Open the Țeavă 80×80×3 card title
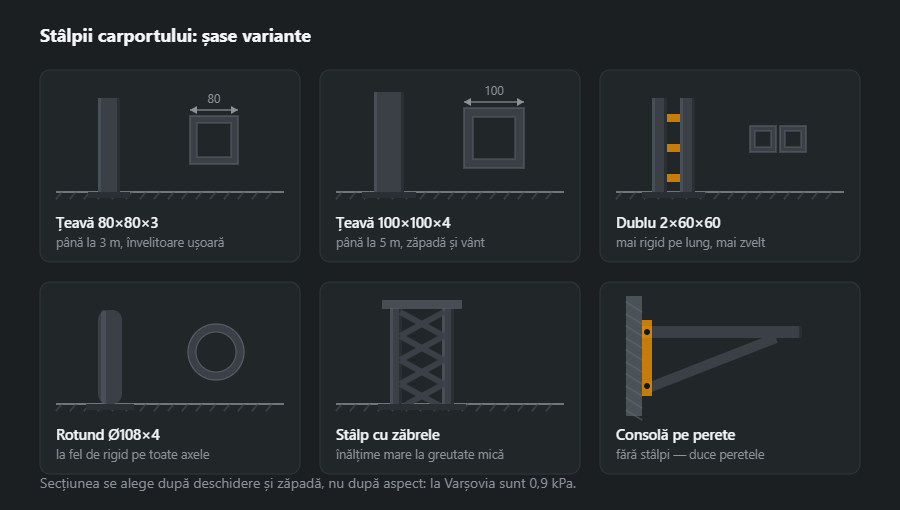Image resolution: width=900 pixels, height=510 pixels. 107,223
